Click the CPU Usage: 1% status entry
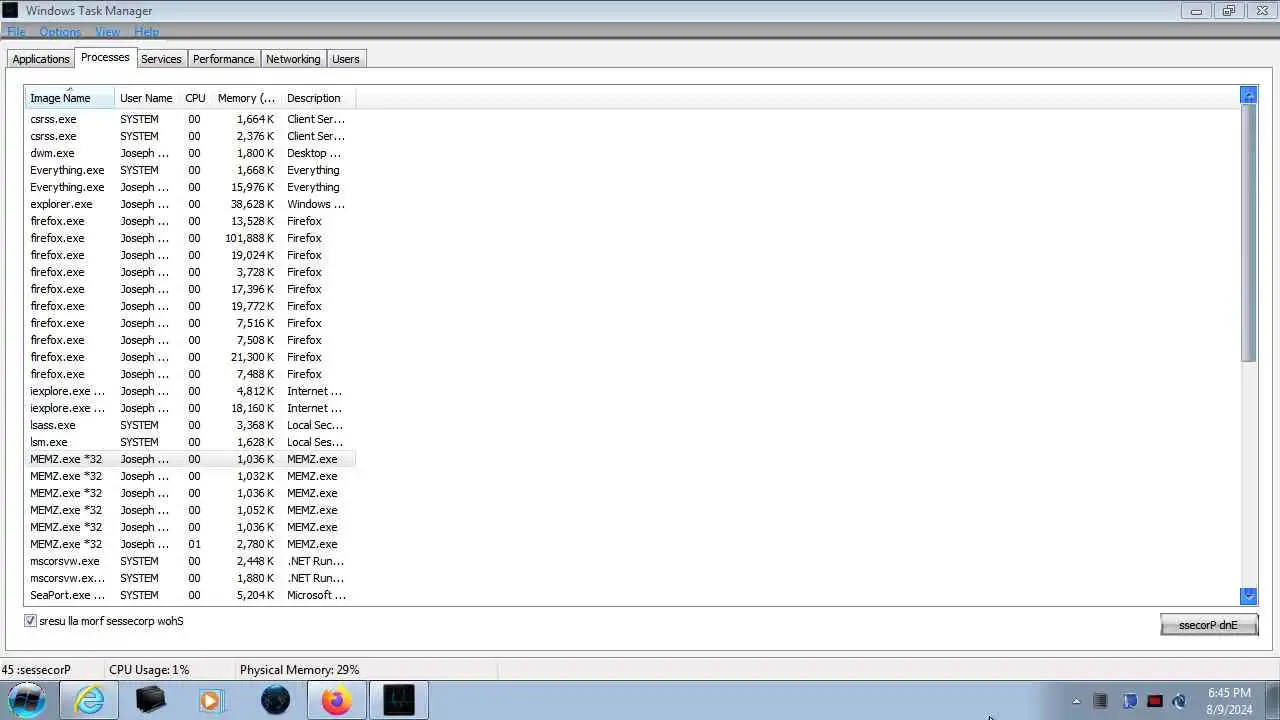 149,670
